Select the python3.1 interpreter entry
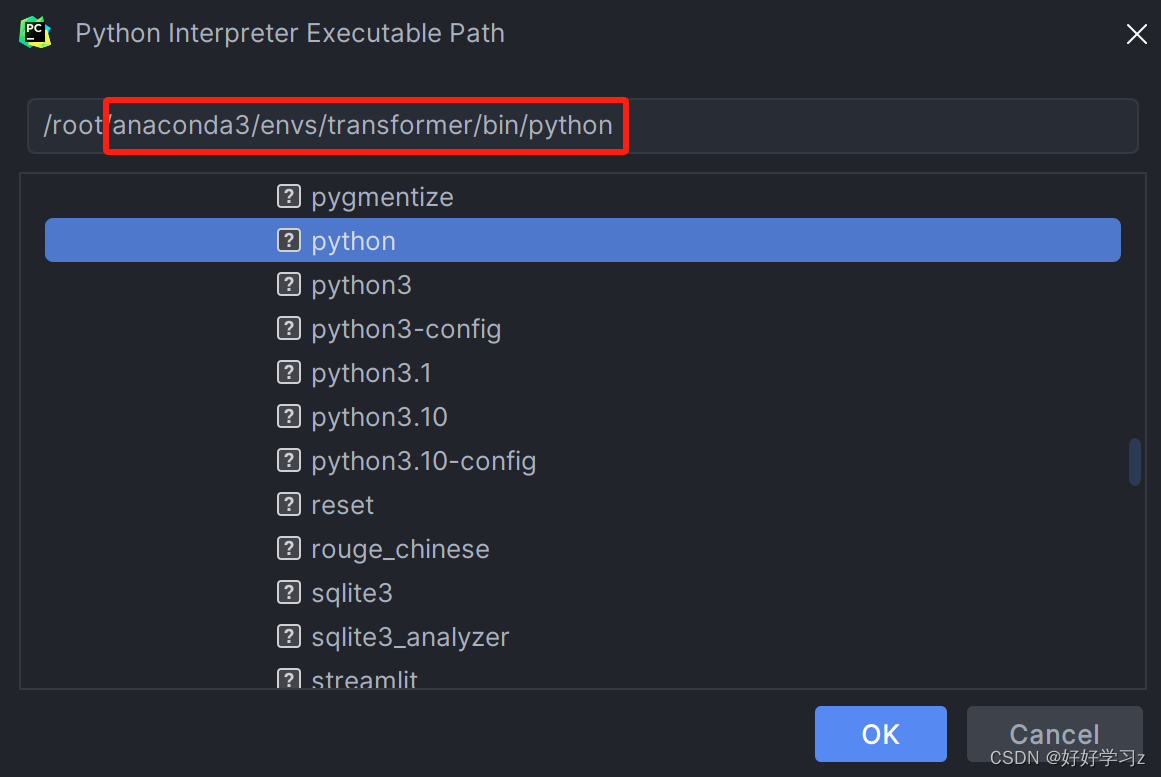 click(x=371, y=372)
